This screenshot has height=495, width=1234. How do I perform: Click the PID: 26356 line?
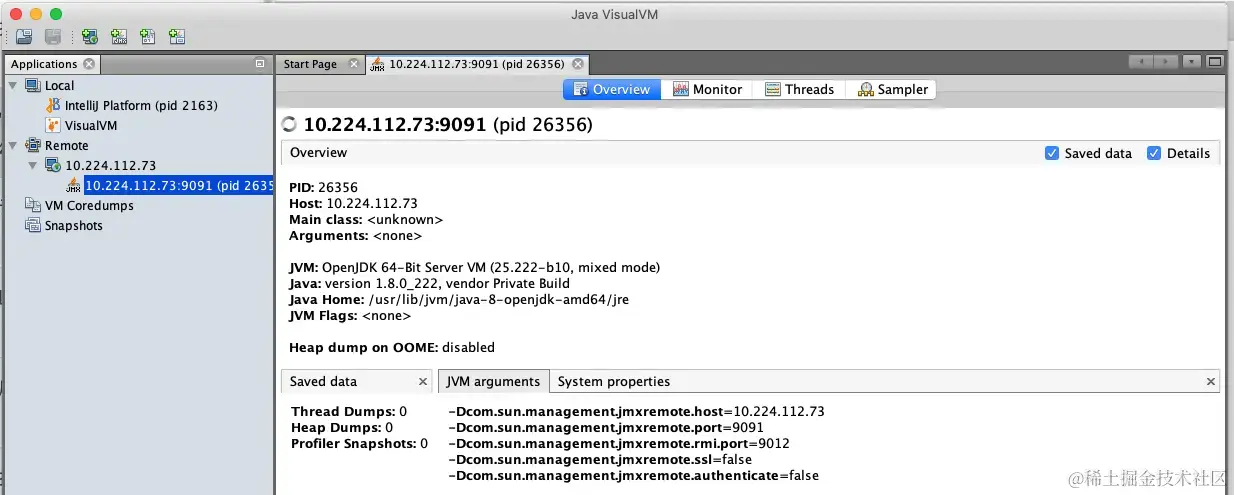click(x=323, y=187)
